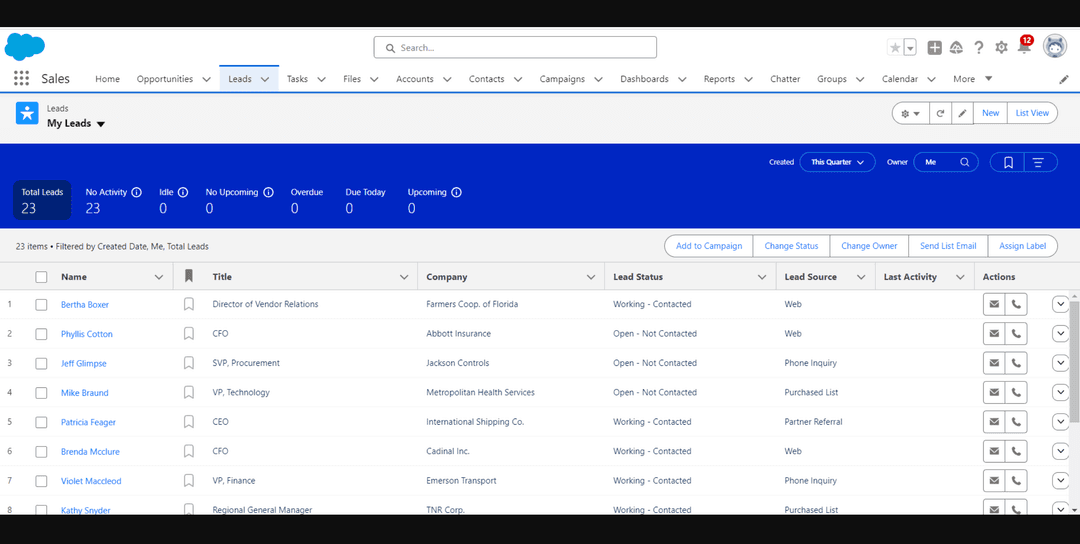Sort by the bookmark column header icon
Image resolution: width=1080 pixels, height=544 pixels.
coord(189,276)
